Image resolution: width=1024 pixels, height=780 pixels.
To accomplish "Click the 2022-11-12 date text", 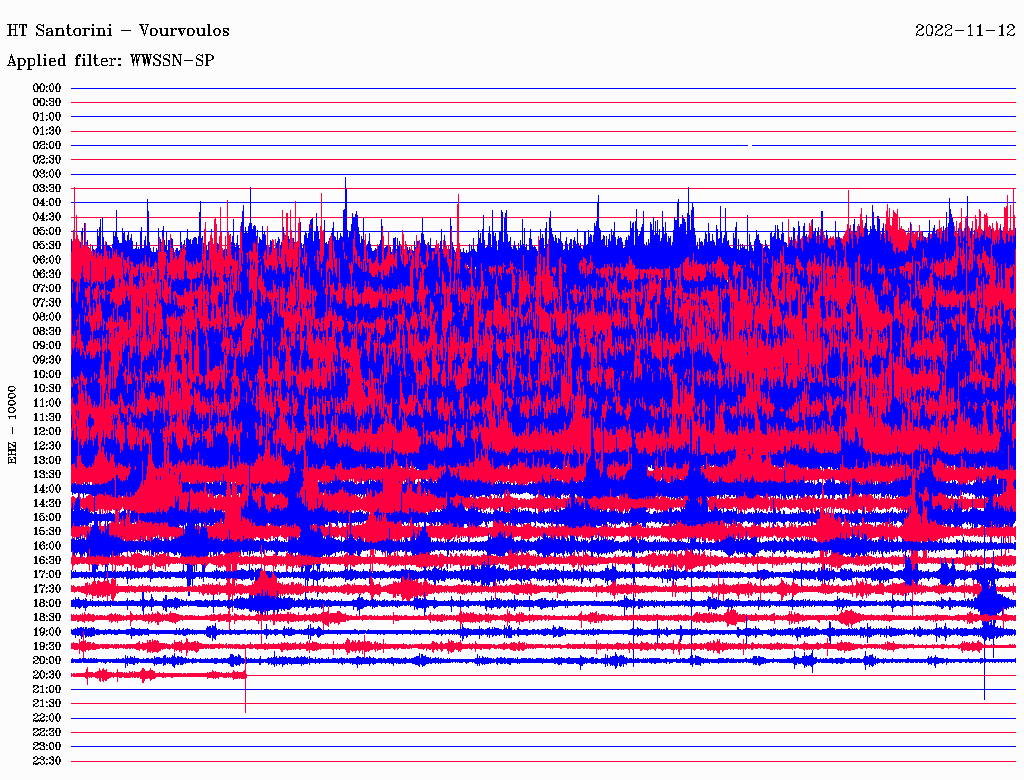I will (x=964, y=31).
